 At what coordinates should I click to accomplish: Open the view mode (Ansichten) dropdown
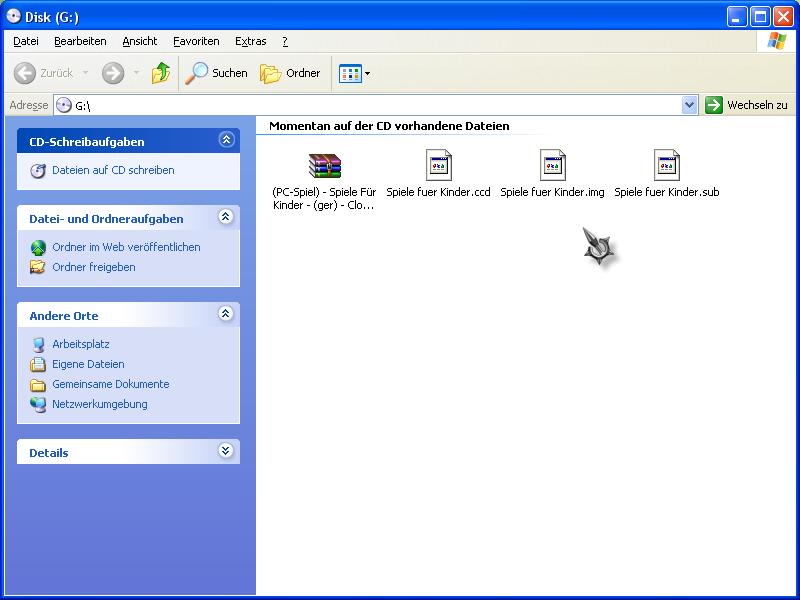coord(354,73)
